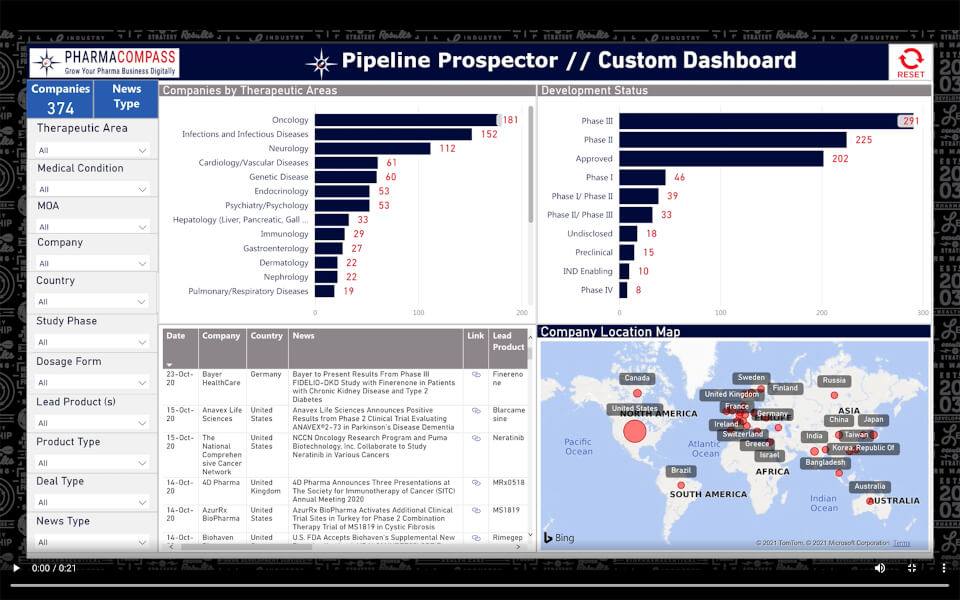Click the 'Bayer HealthCare' company cell

point(222,378)
